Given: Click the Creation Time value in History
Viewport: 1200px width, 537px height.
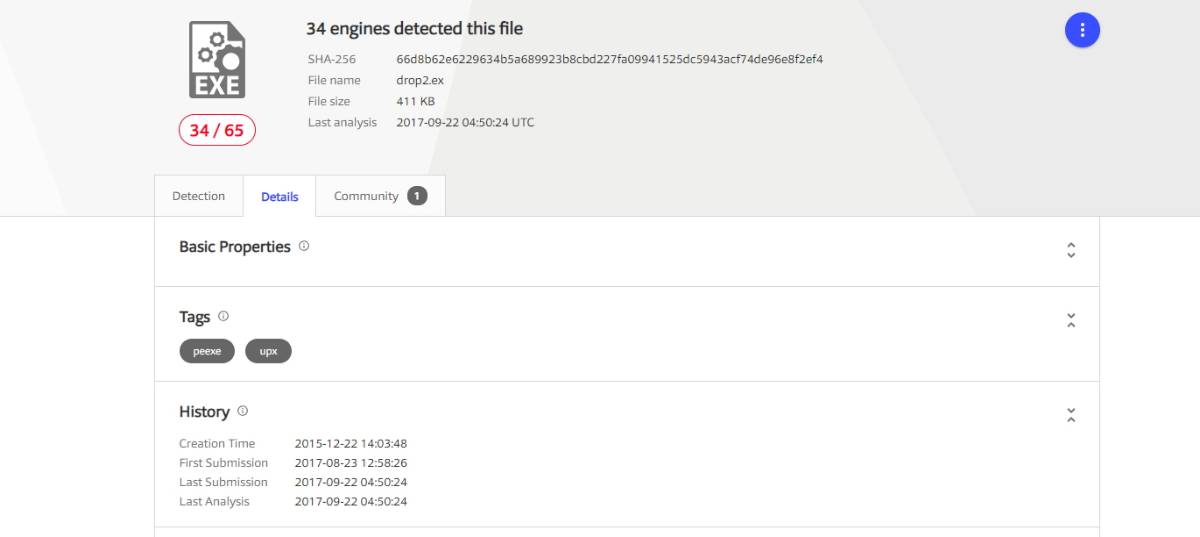Looking at the screenshot, I should 351,444.
